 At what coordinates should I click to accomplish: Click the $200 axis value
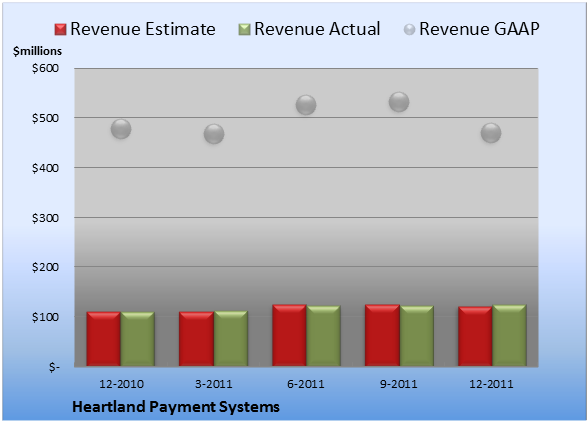coord(45,267)
